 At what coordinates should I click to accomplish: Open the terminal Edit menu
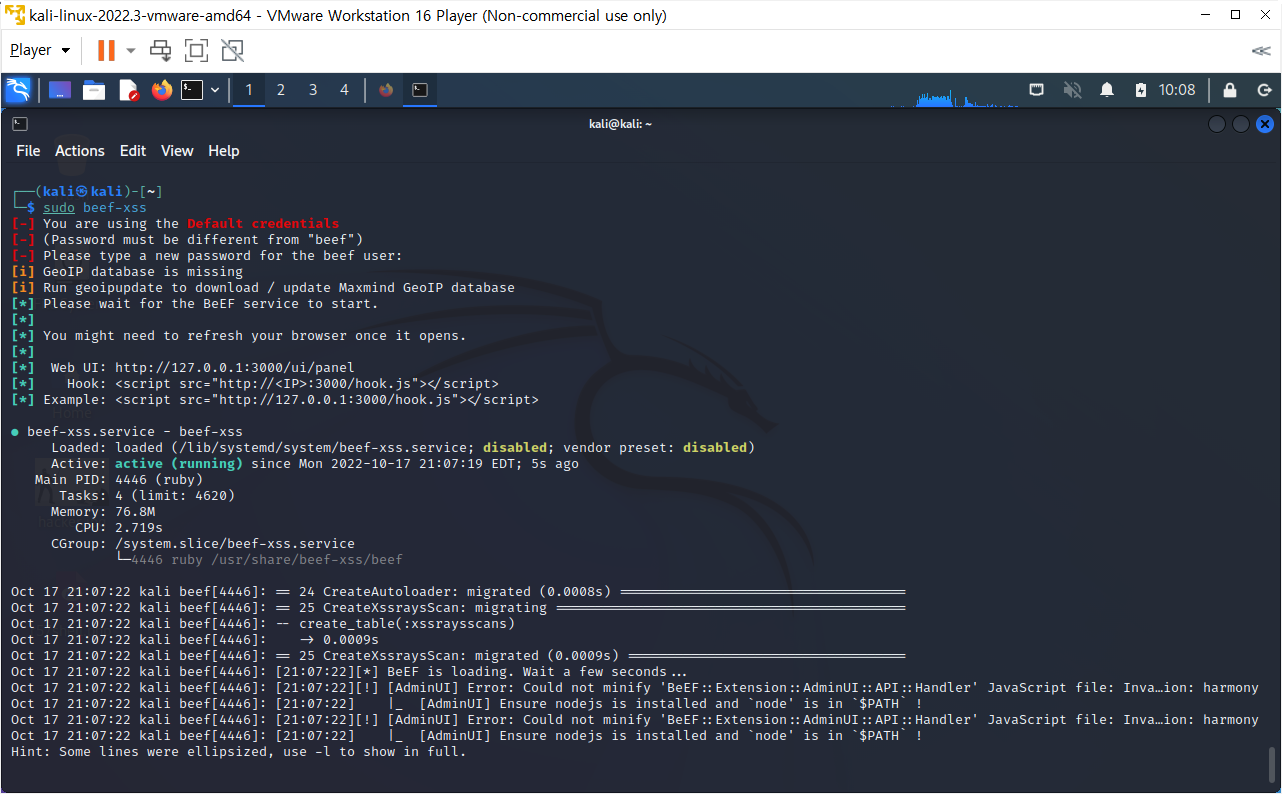(133, 151)
